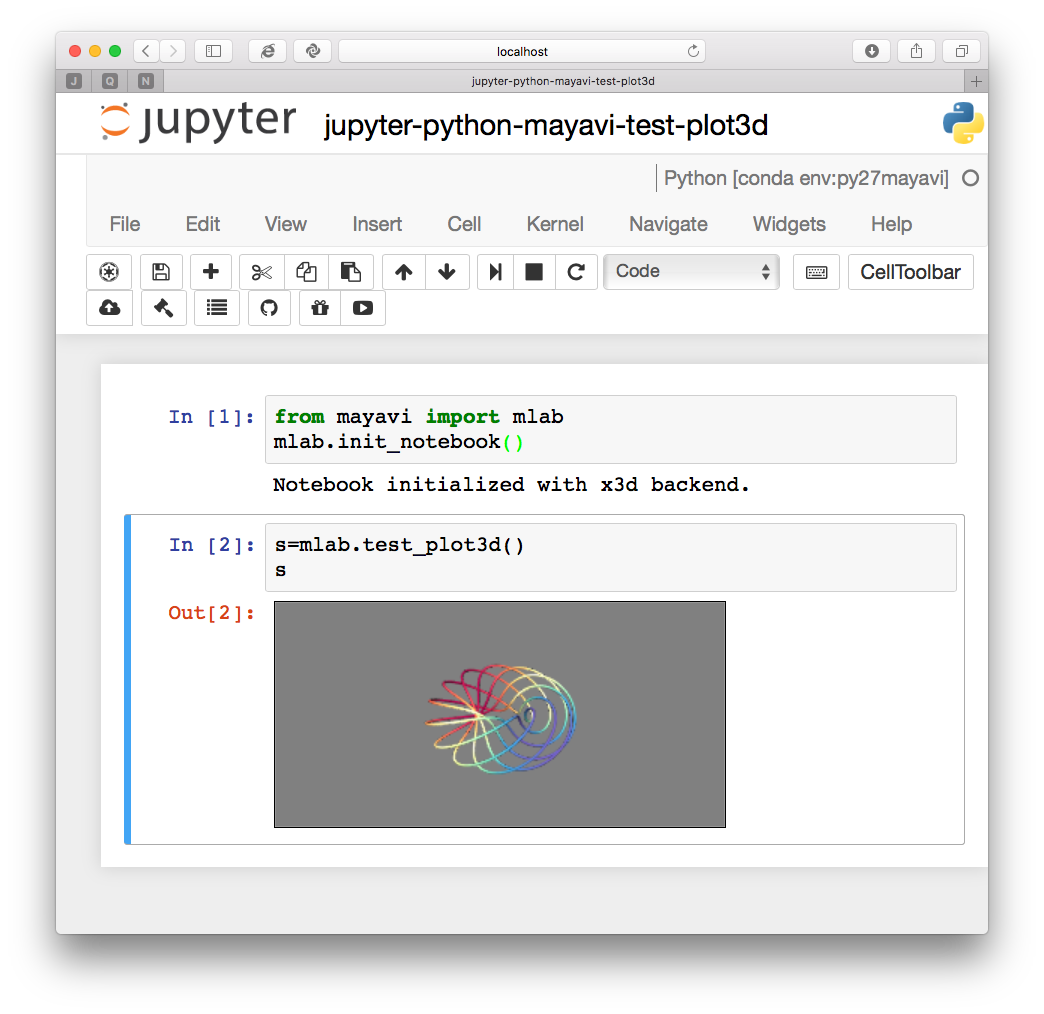Screen dimensions: 1044x1014
Task: Select the pinned tab labeled J
Action: (74, 81)
